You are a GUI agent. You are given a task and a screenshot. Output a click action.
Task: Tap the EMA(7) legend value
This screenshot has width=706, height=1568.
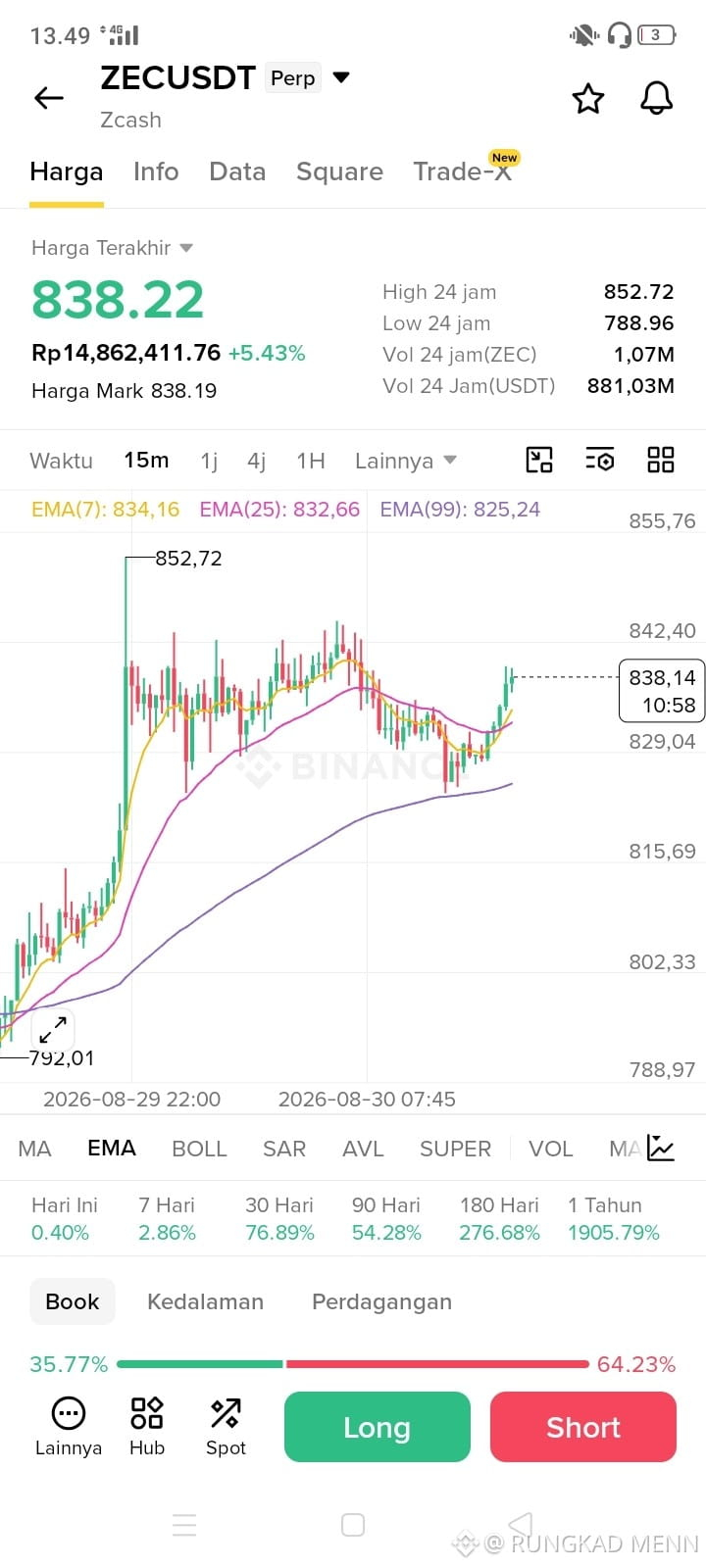coord(106,510)
